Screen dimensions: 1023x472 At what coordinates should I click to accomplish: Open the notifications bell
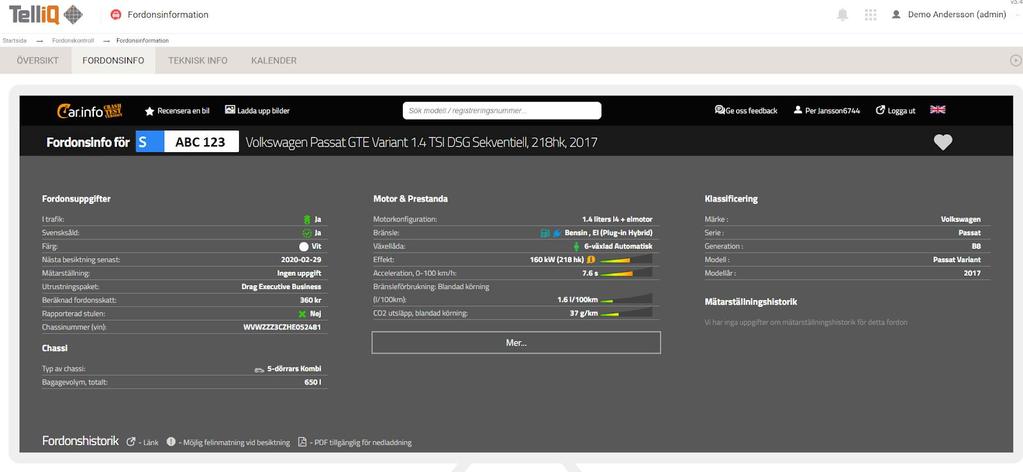coord(842,15)
